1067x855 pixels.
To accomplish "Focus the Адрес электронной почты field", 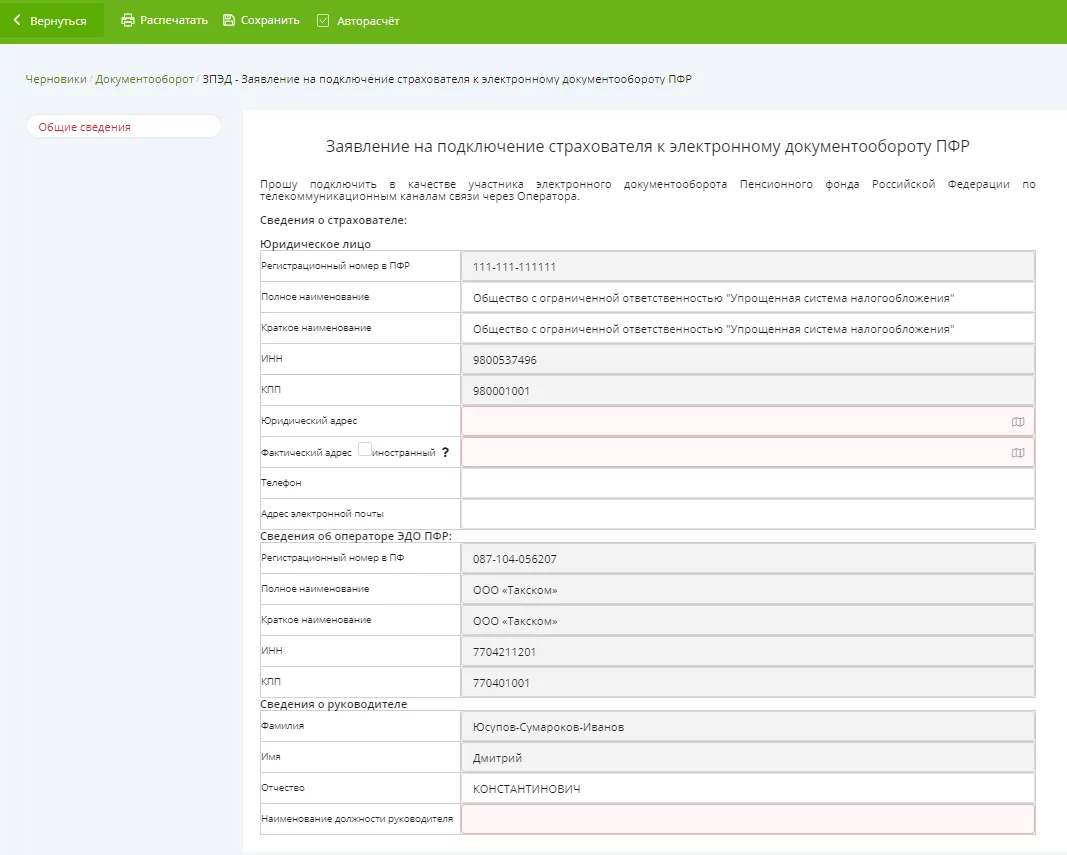I will coord(747,514).
